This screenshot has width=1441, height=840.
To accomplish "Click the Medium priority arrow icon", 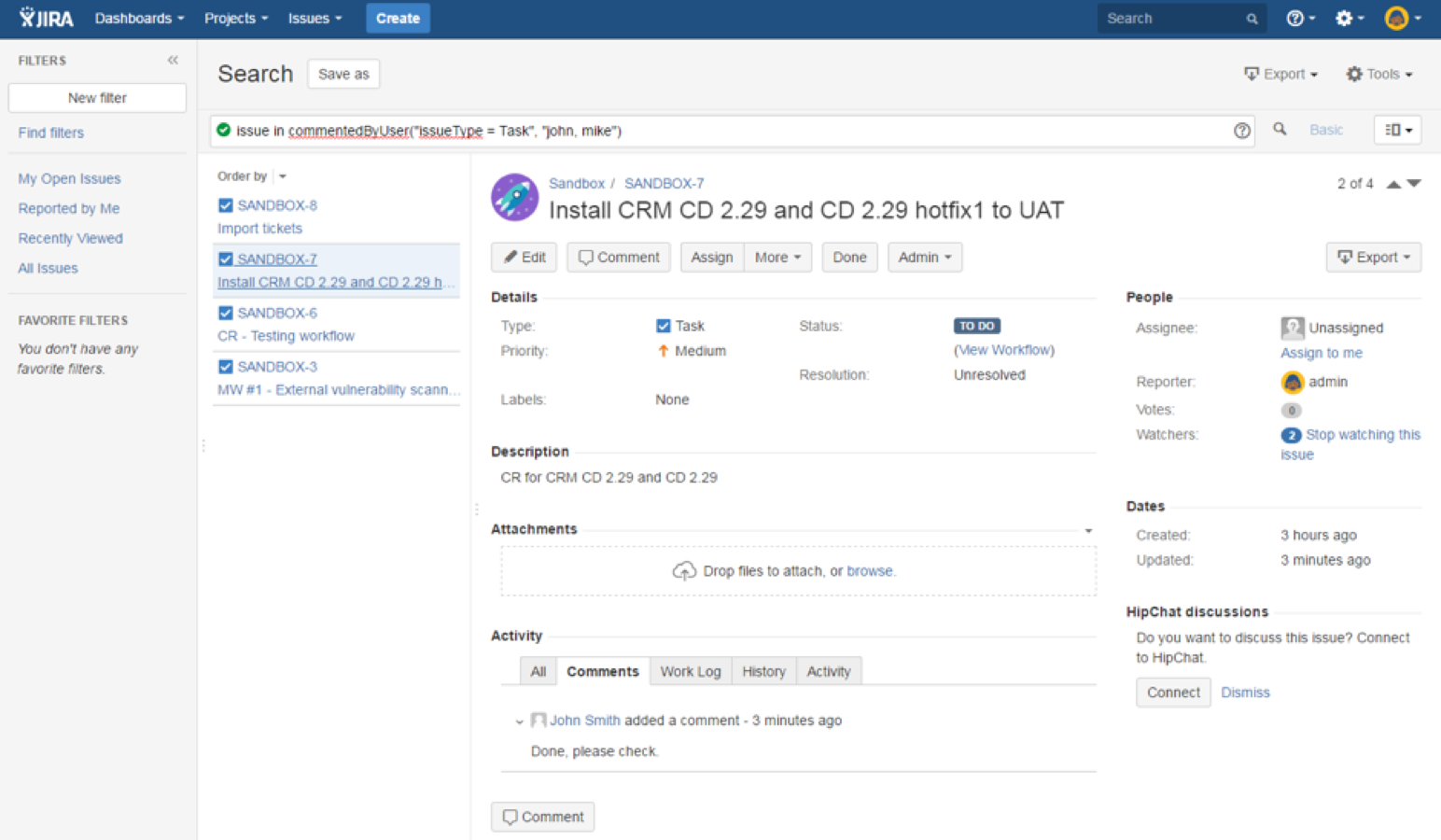I will click(x=663, y=351).
